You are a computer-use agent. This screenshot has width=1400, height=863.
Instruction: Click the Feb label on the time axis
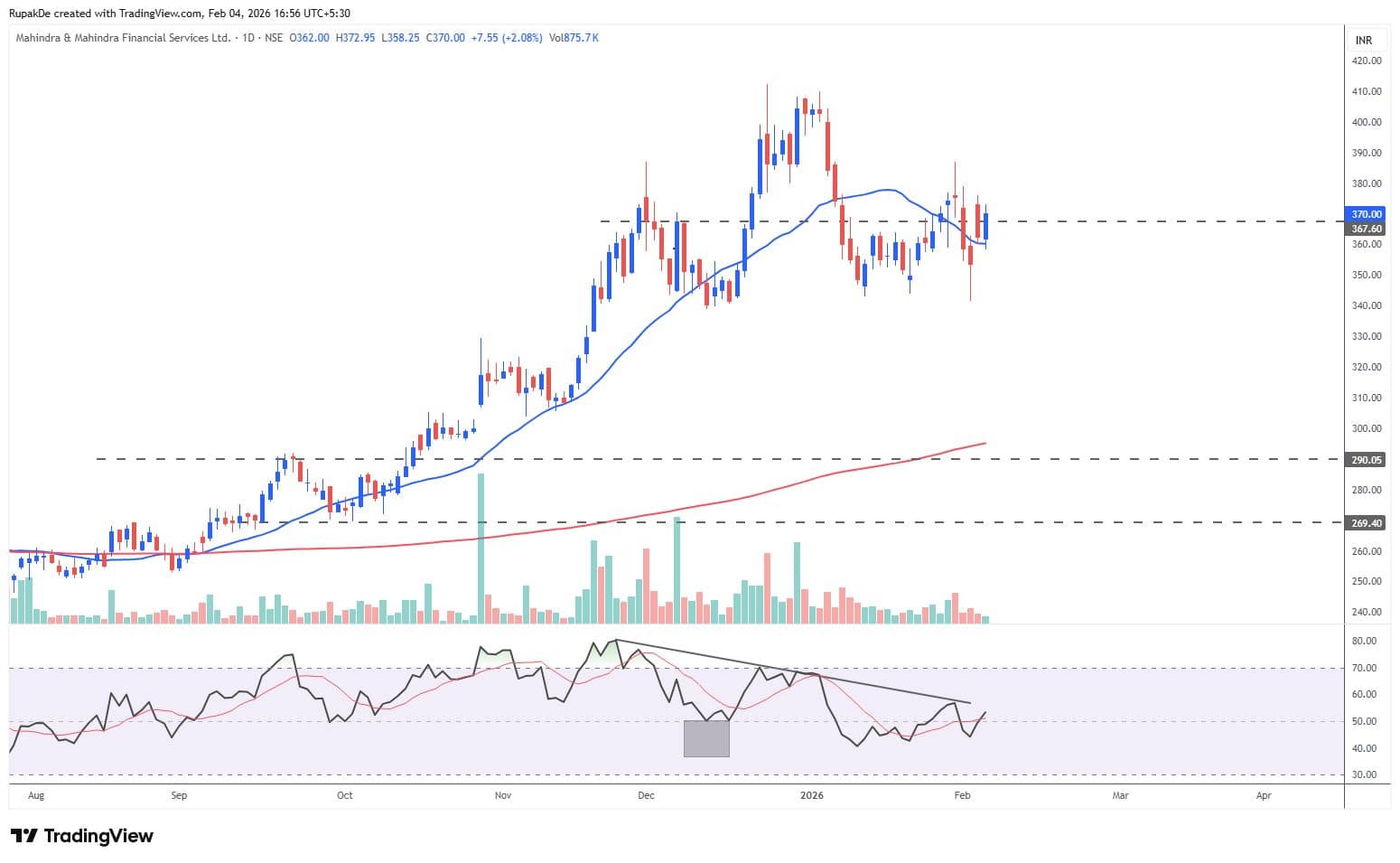963,796
